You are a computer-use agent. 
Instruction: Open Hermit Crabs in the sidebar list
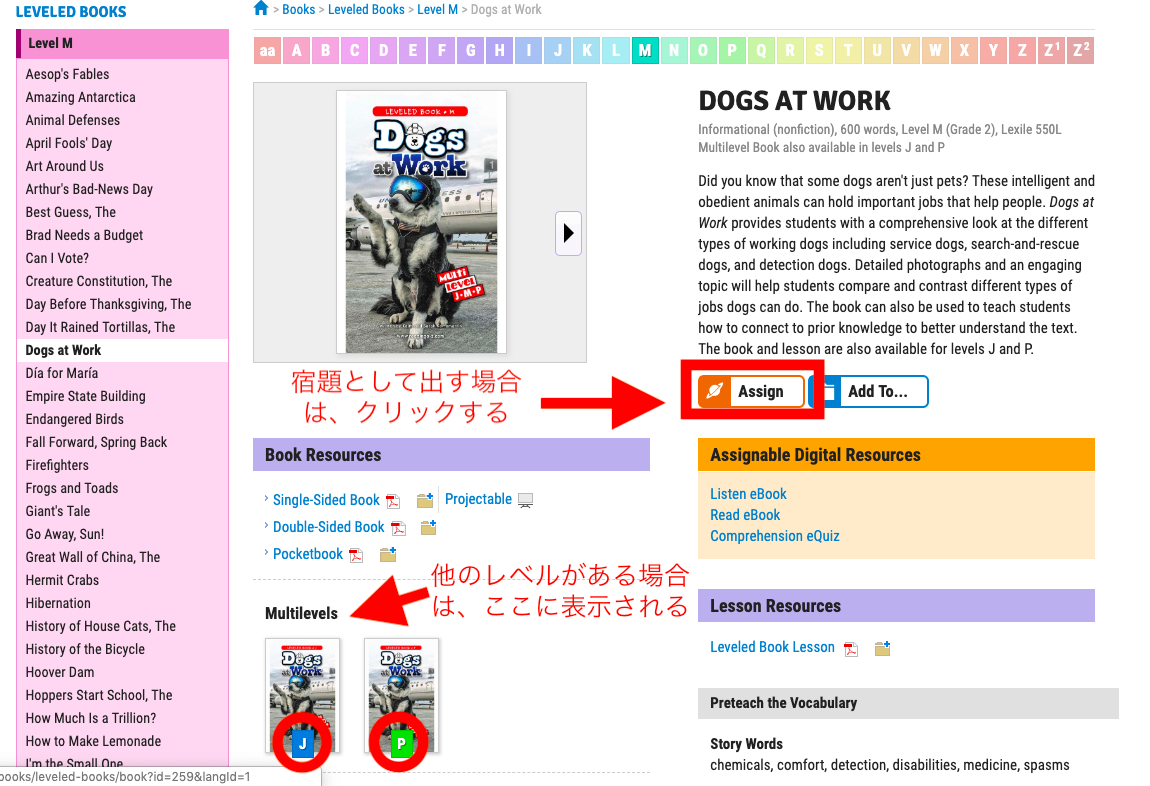[62, 580]
